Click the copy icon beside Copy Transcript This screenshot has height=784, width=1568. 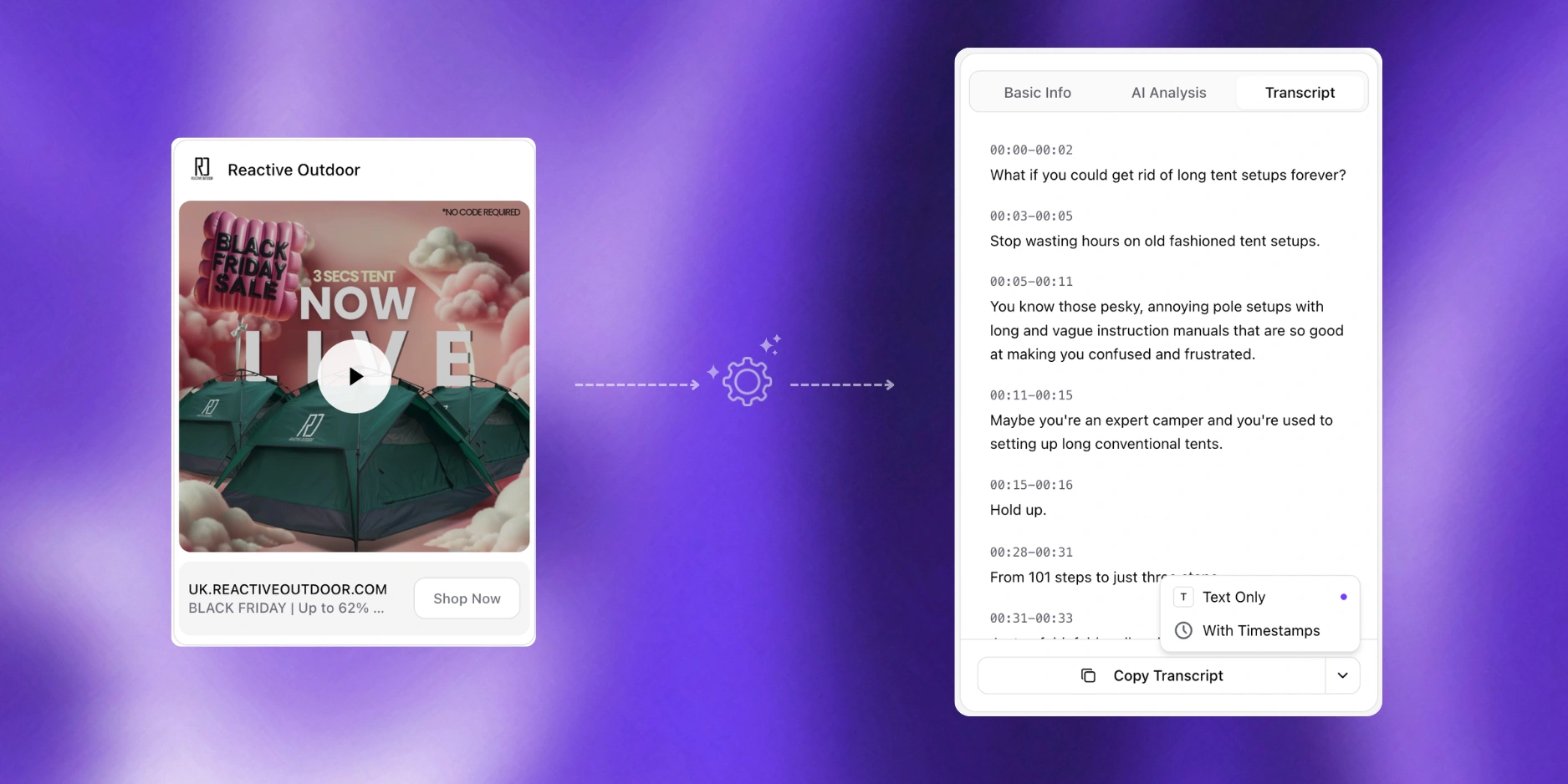coord(1088,675)
